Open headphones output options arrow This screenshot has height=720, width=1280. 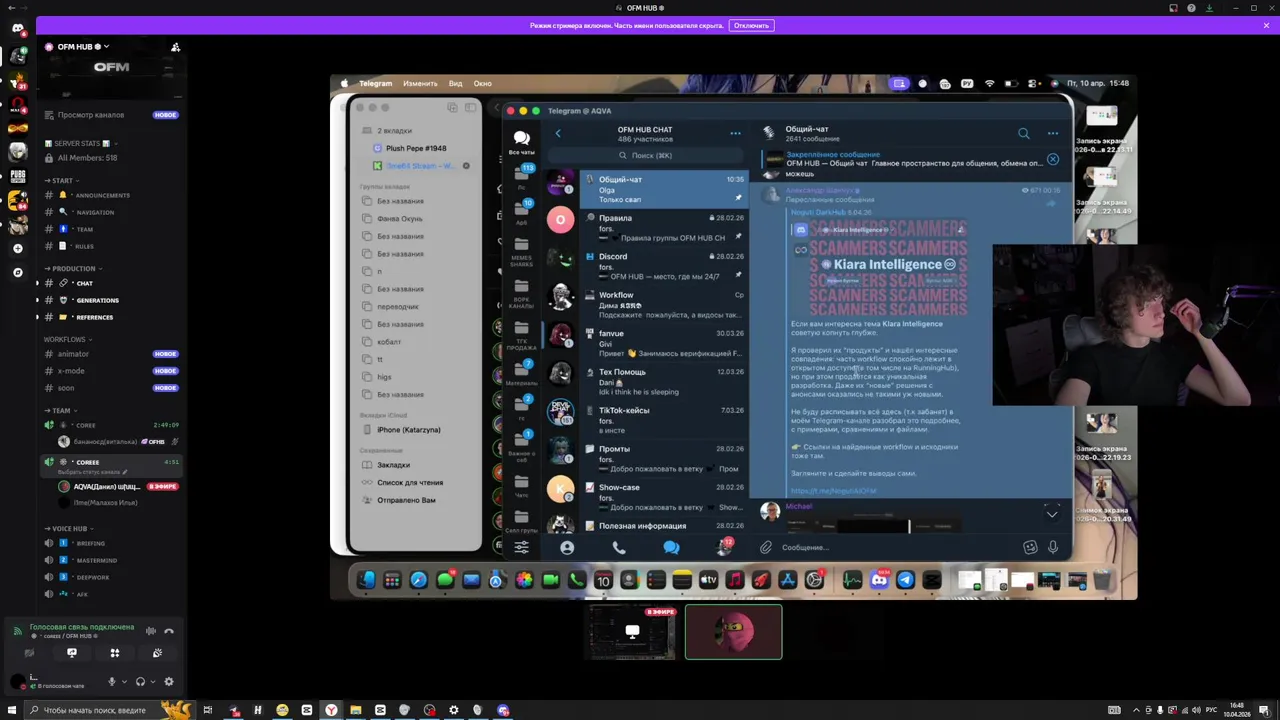pyautogui.click(x=153, y=682)
